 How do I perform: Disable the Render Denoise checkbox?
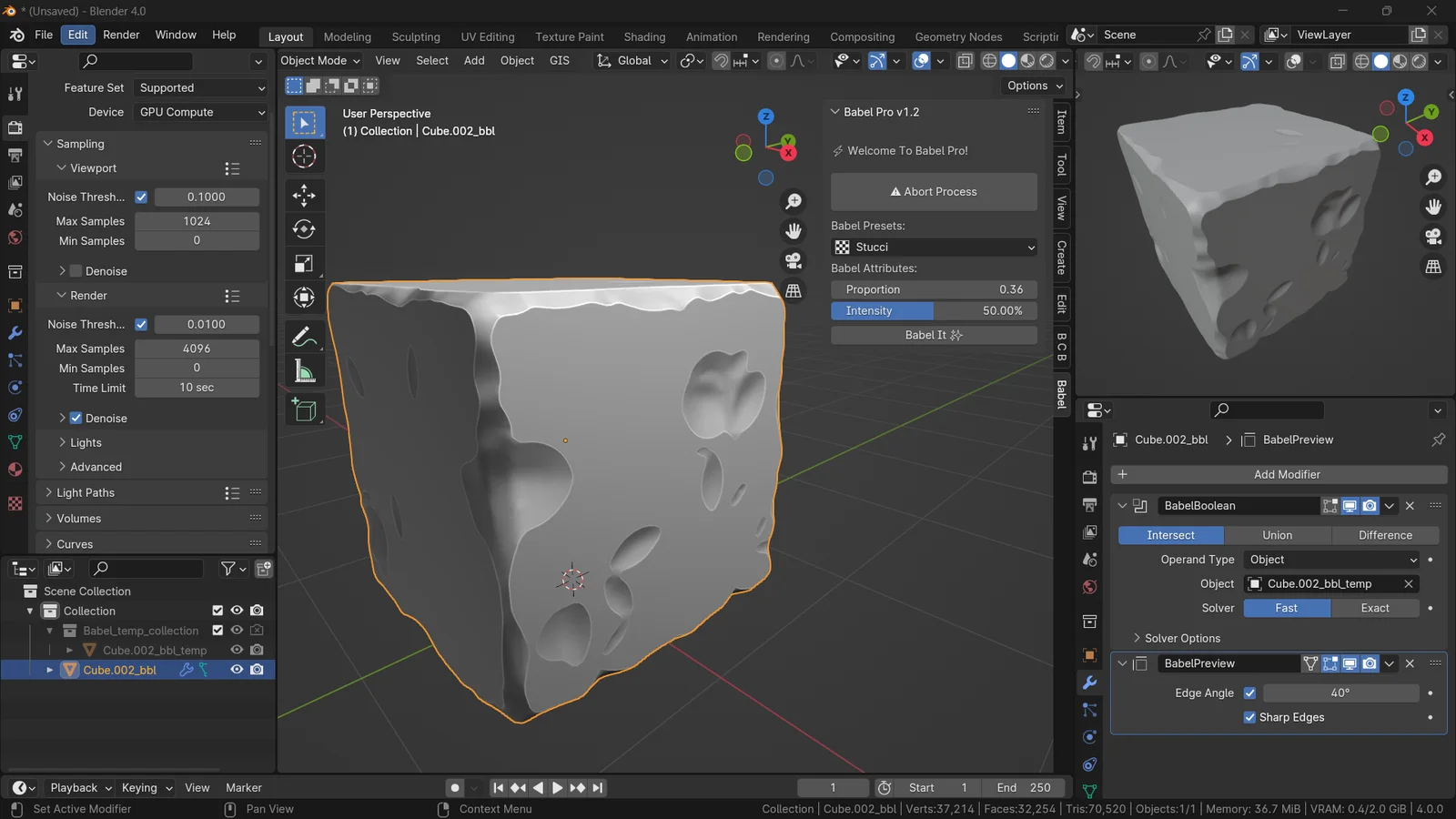click(x=76, y=419)
